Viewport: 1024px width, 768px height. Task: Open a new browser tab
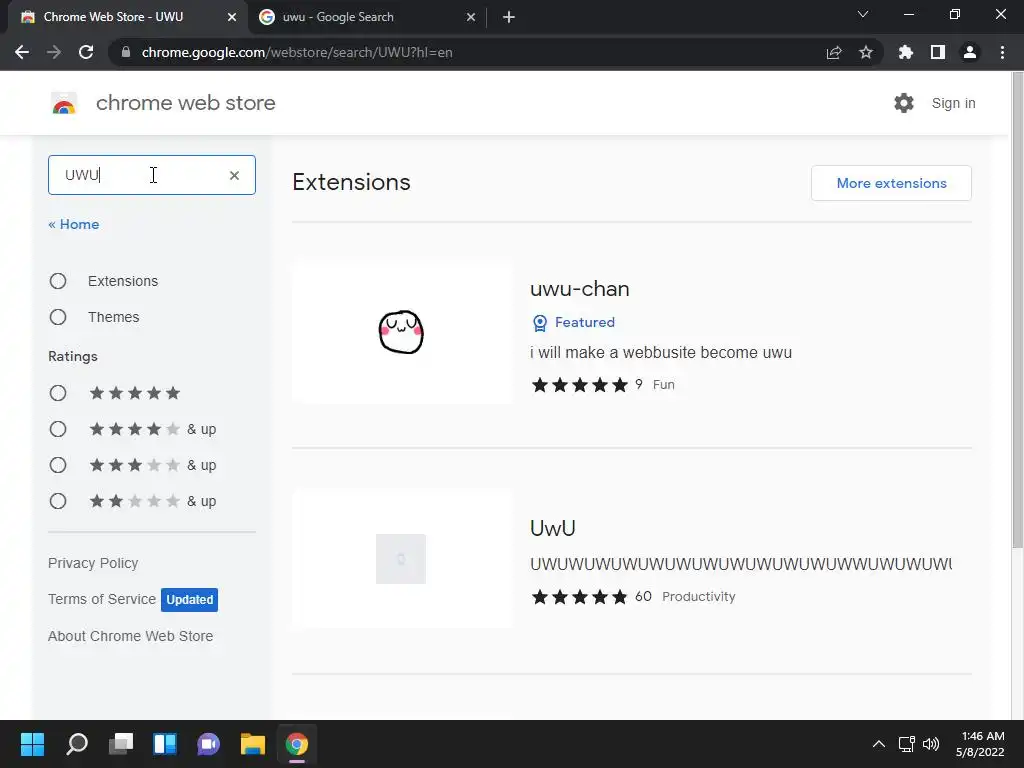pyautogui.click(x=509, y=17)
